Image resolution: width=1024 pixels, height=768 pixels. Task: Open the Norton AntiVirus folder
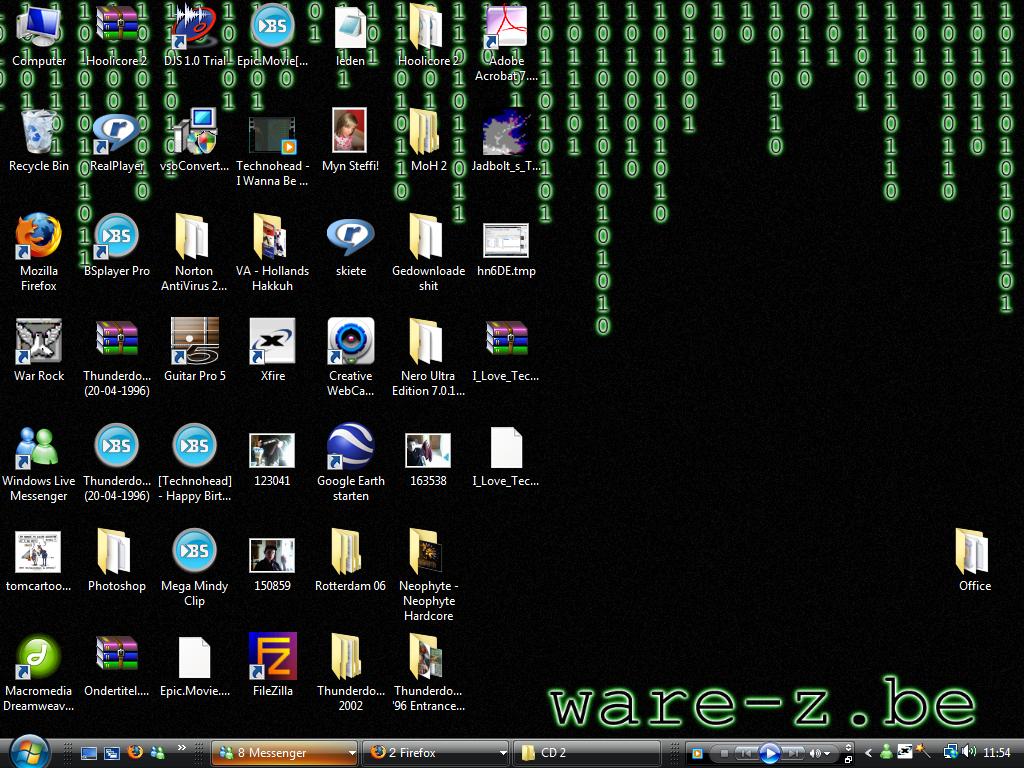point(195,251)
